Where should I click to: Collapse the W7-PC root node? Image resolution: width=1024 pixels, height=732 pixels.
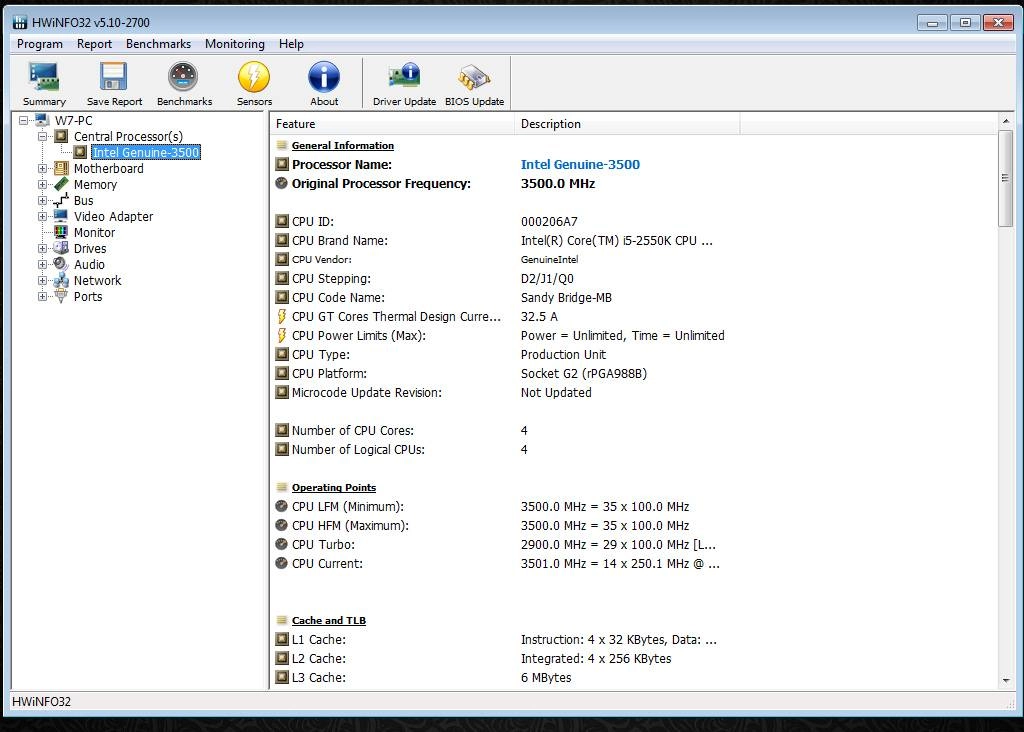click(x=24, y=120)
